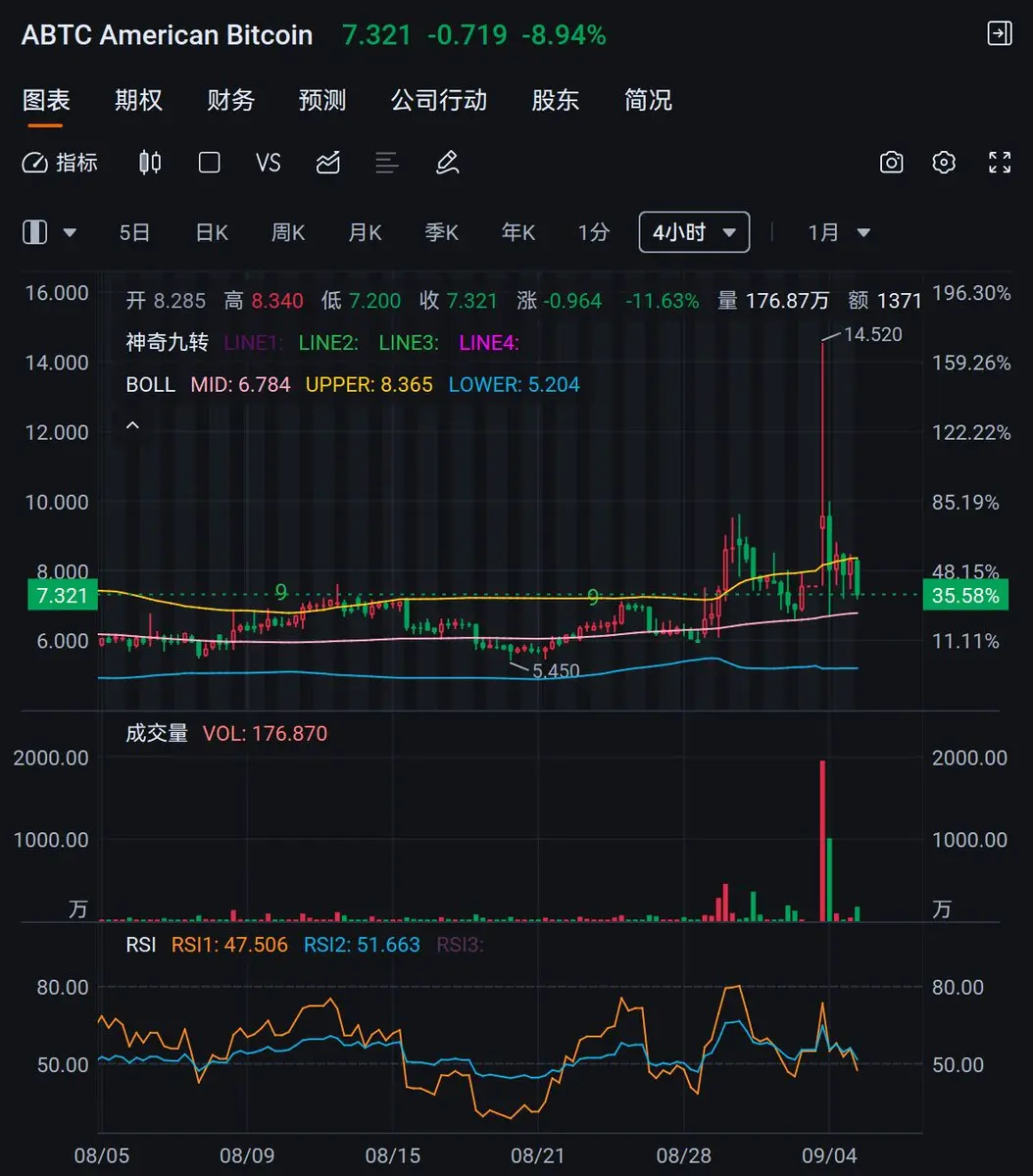Open the layout dropdown arrow
Viewport: 1033px width, 1176px height.
70,233
